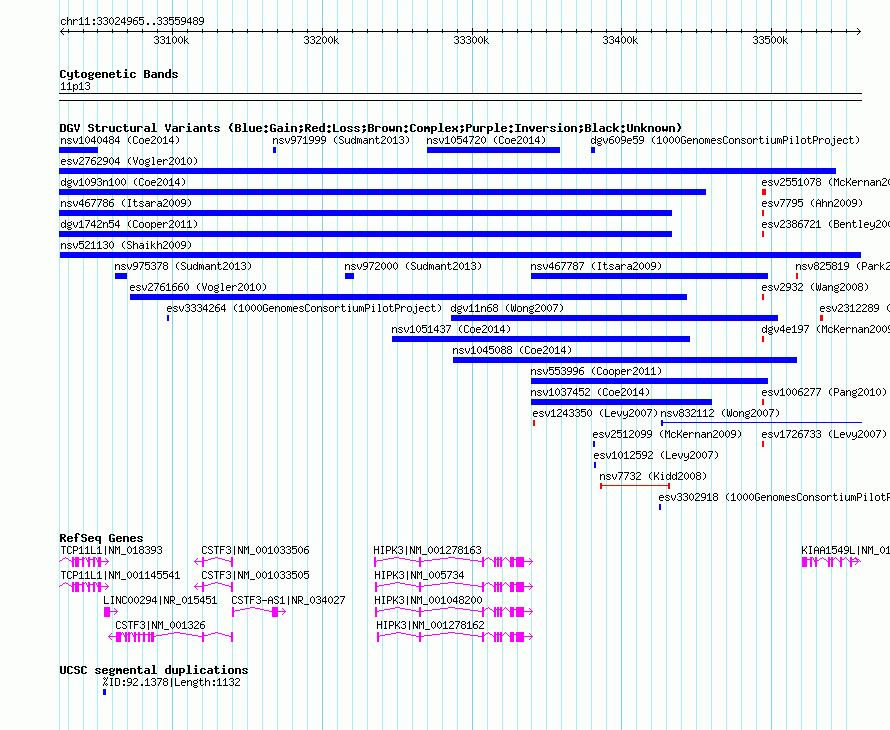This screenshot has height=730, width=890.
Task: Click the HIPK3|NM_001278163 transcript label
Action: (x=427, y=550)
